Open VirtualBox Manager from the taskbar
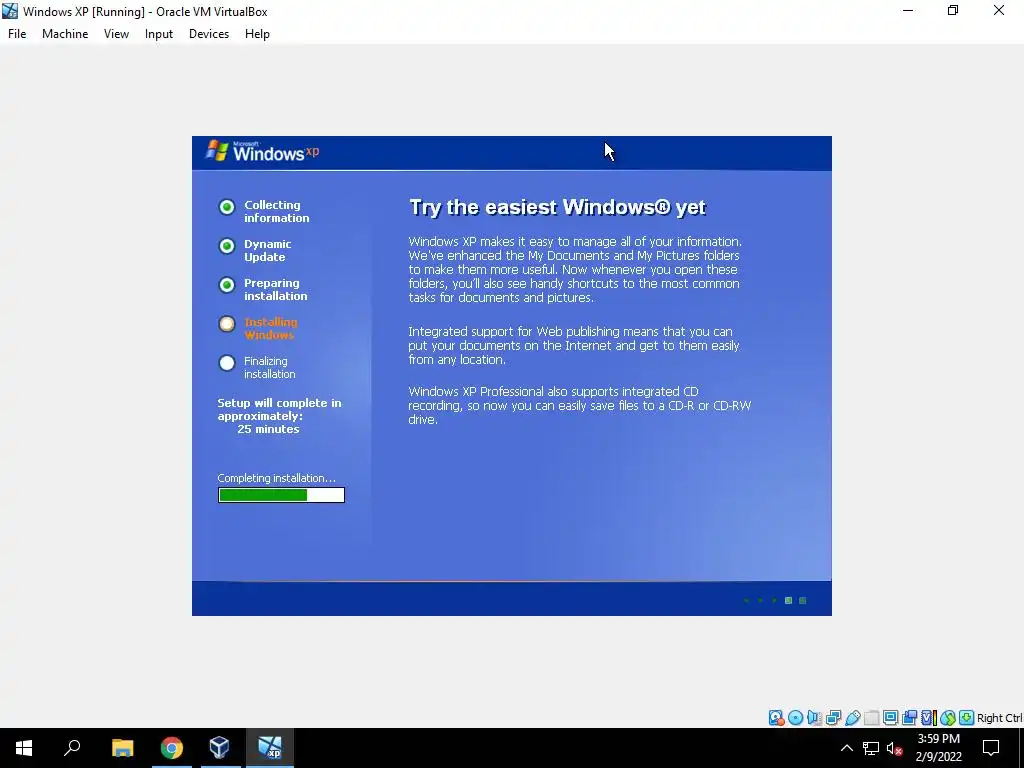 (x=219, y=748)
